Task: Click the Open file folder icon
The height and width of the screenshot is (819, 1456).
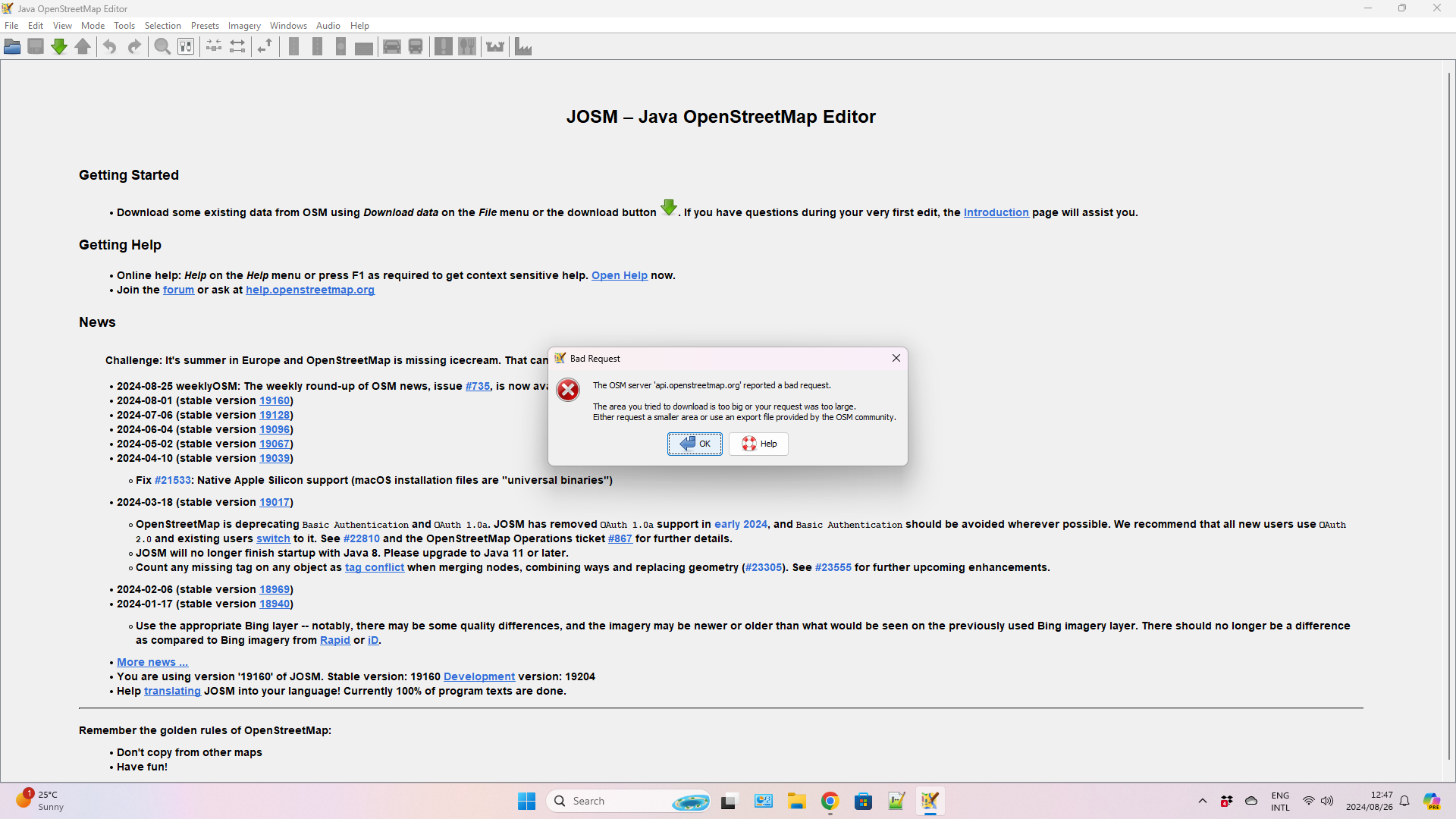Action: pyautogui.click(x=12, y=47)
